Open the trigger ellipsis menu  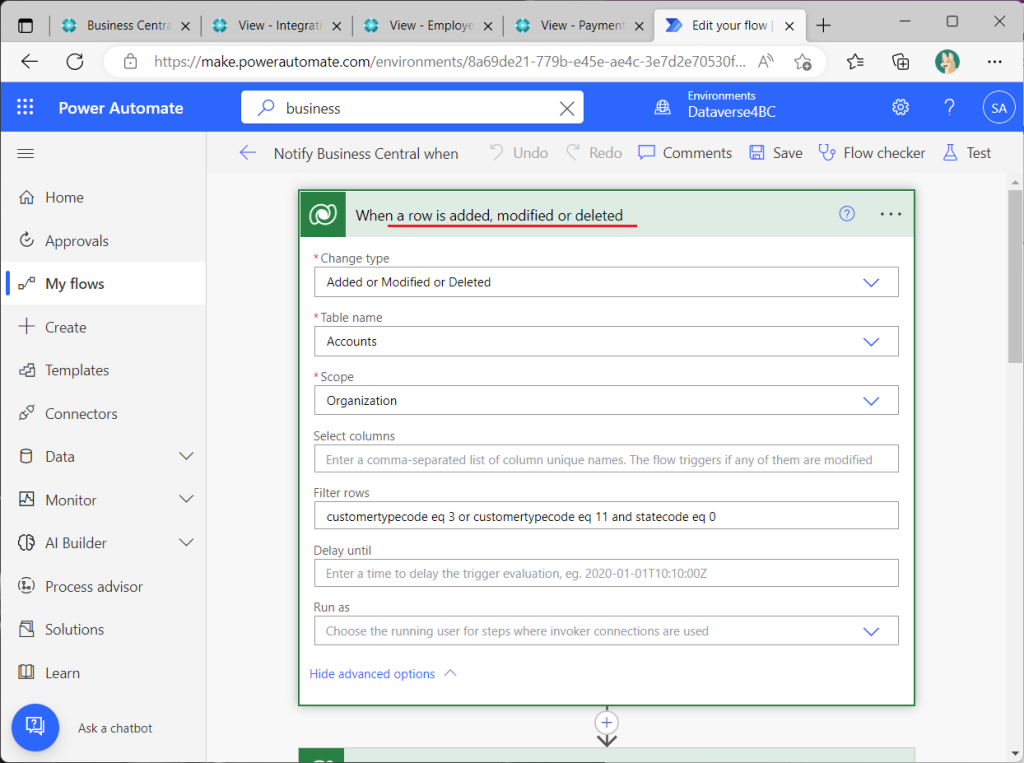[x=891, y=214]
